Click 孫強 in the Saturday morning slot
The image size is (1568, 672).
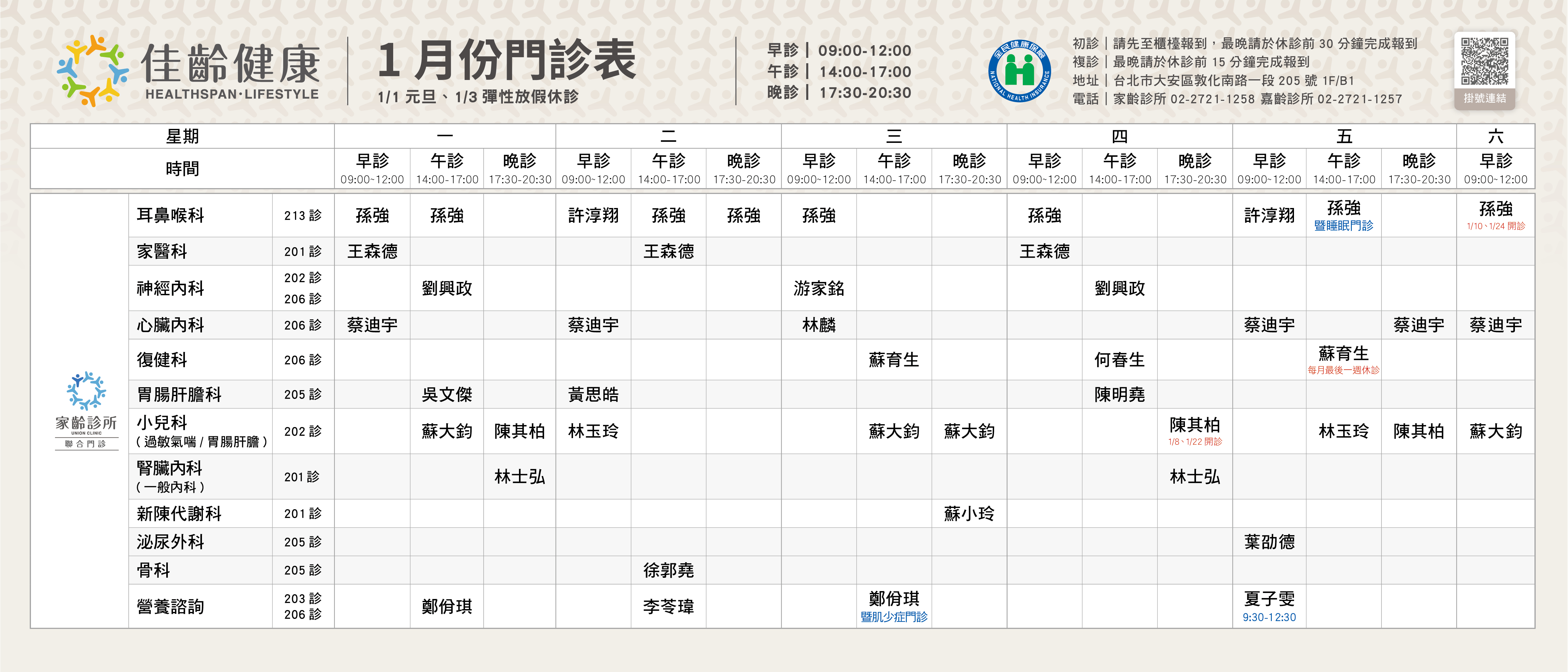[1495, 209]
